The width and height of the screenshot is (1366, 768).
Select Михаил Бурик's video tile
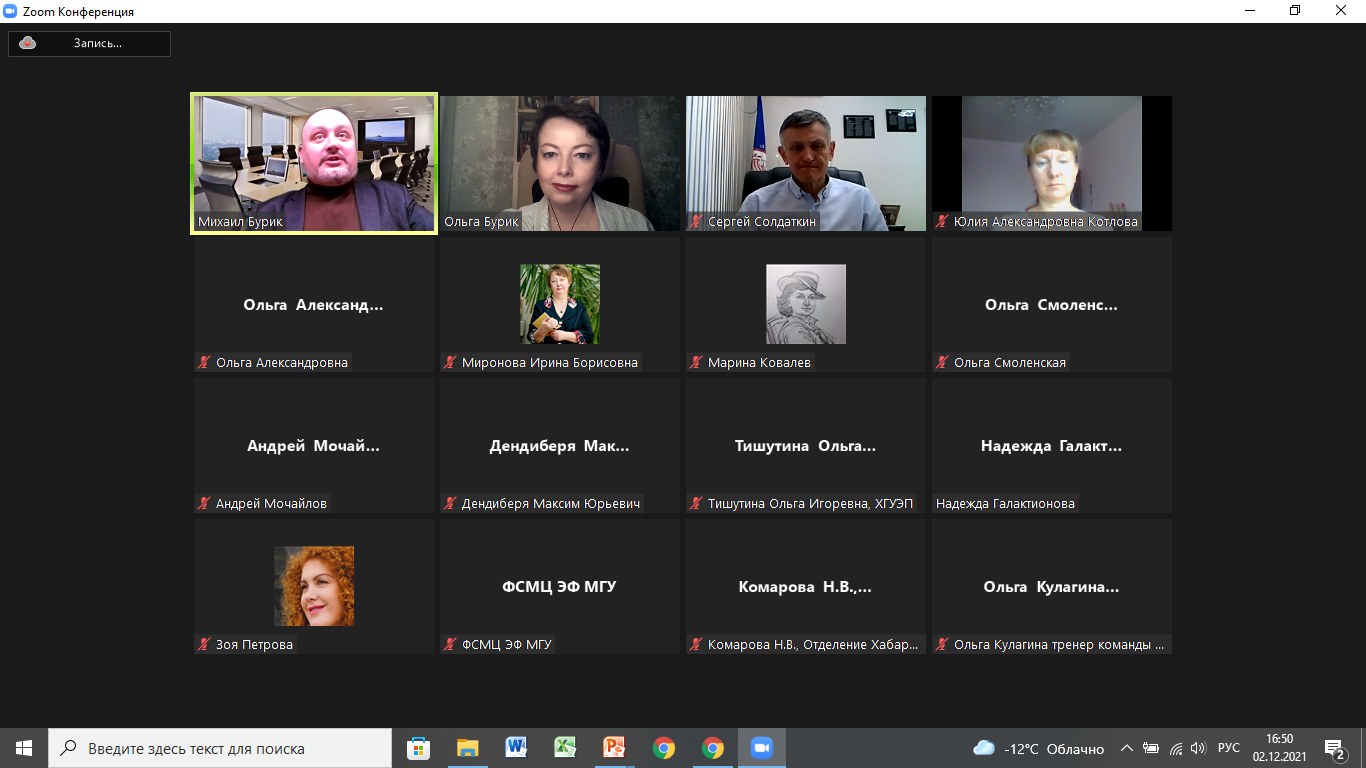(x=314, y=164)
